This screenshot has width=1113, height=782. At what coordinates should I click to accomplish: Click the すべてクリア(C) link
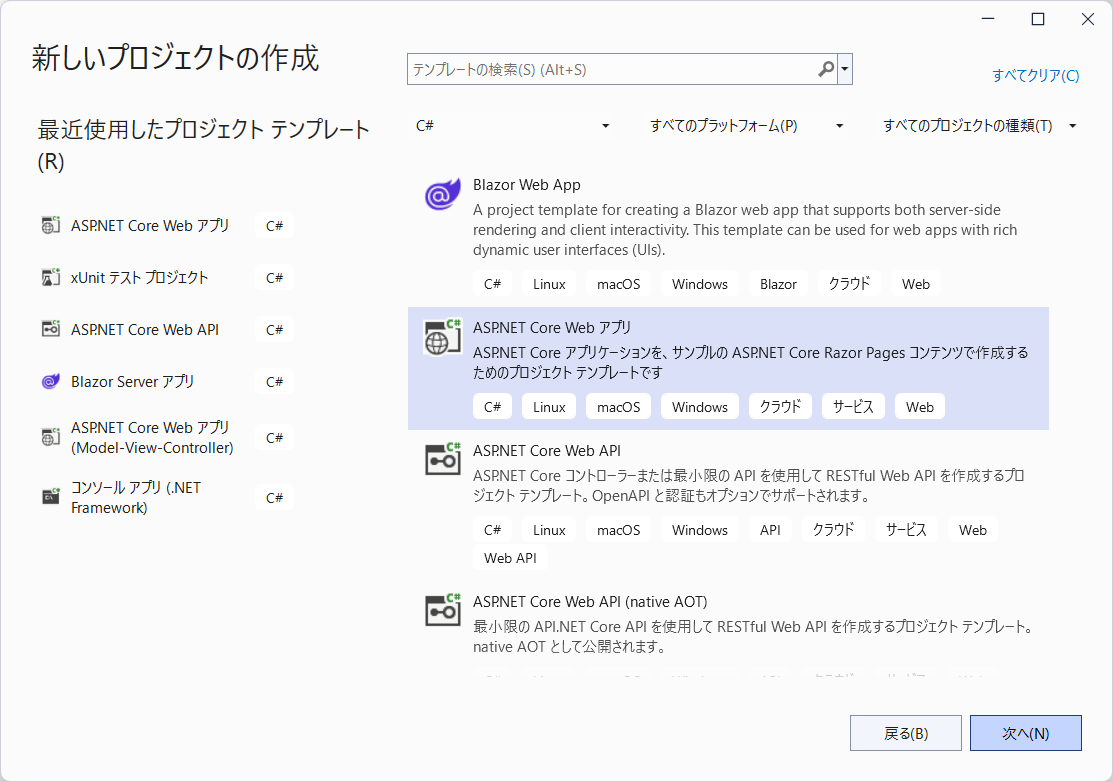click(x=1036, y=75)
